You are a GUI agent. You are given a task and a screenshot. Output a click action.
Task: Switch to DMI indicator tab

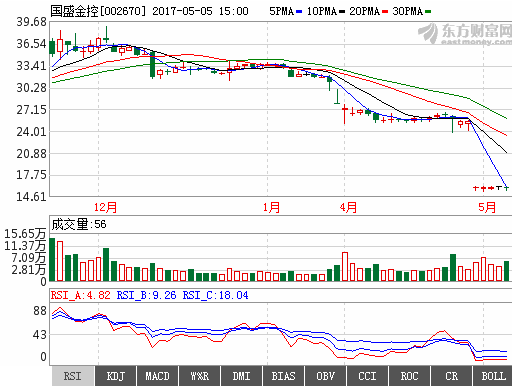[x=241, y=376]
